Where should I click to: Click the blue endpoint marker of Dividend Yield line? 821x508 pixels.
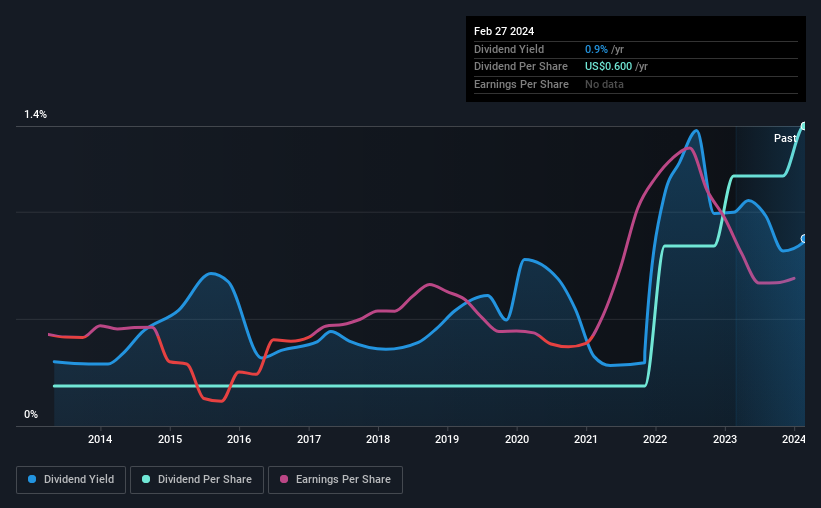point(804,239)
